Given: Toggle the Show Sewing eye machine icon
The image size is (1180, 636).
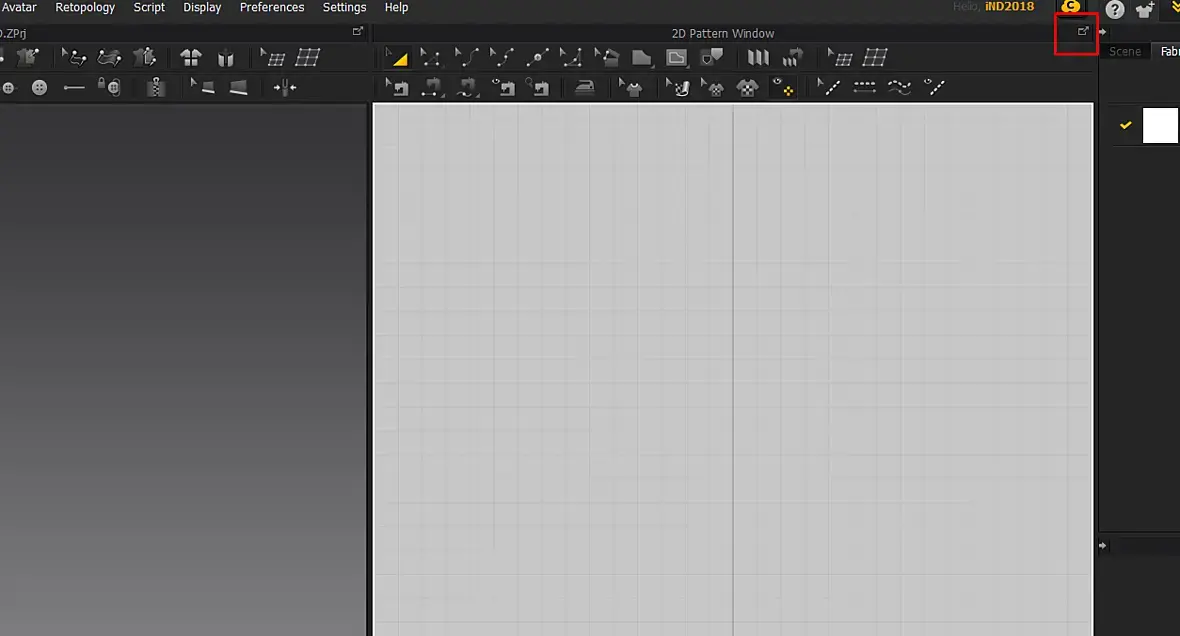Looking at the screenshot, I should pyautogui.click(x=503, y=87).
